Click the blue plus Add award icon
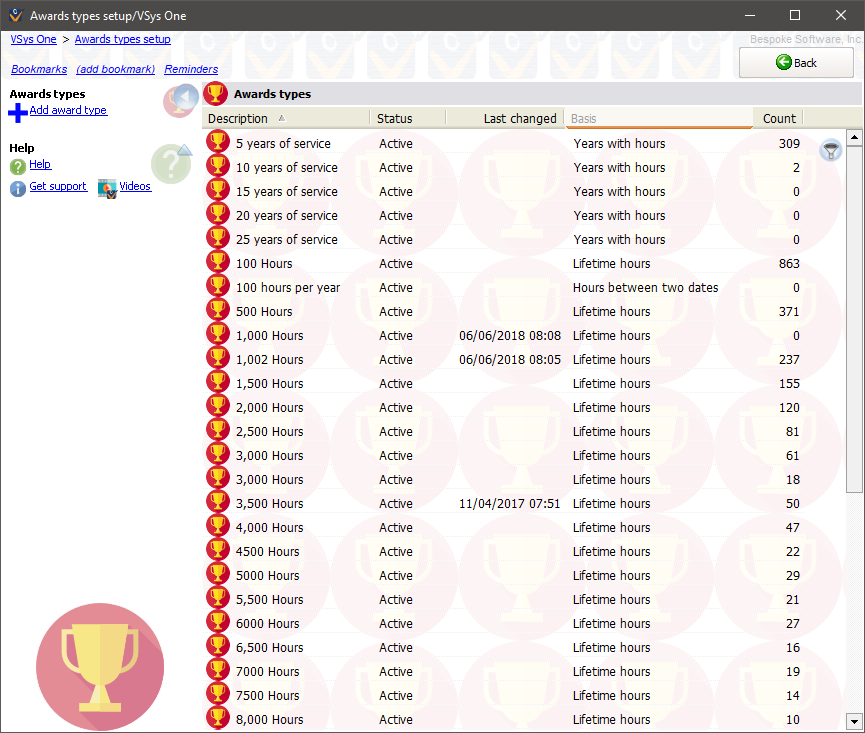Screen dimensions: 865x733 tap(18, 112)
